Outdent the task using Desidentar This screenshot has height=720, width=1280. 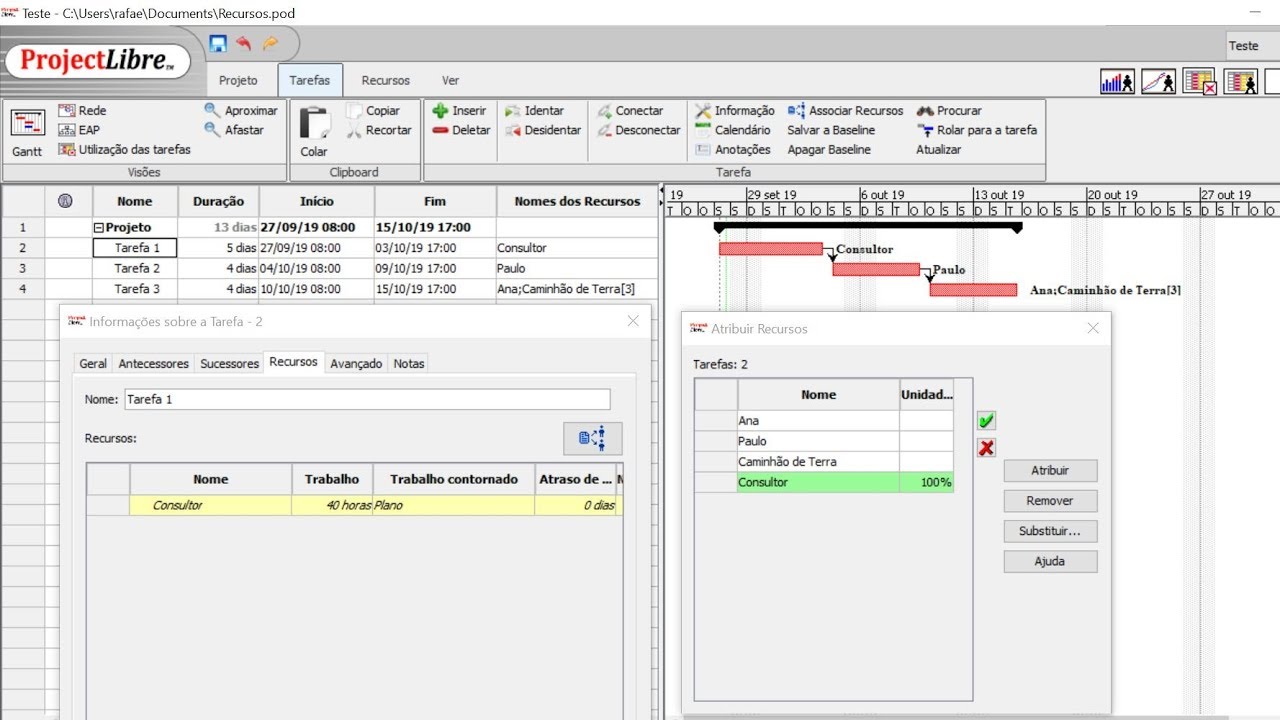tap(542, 130)
